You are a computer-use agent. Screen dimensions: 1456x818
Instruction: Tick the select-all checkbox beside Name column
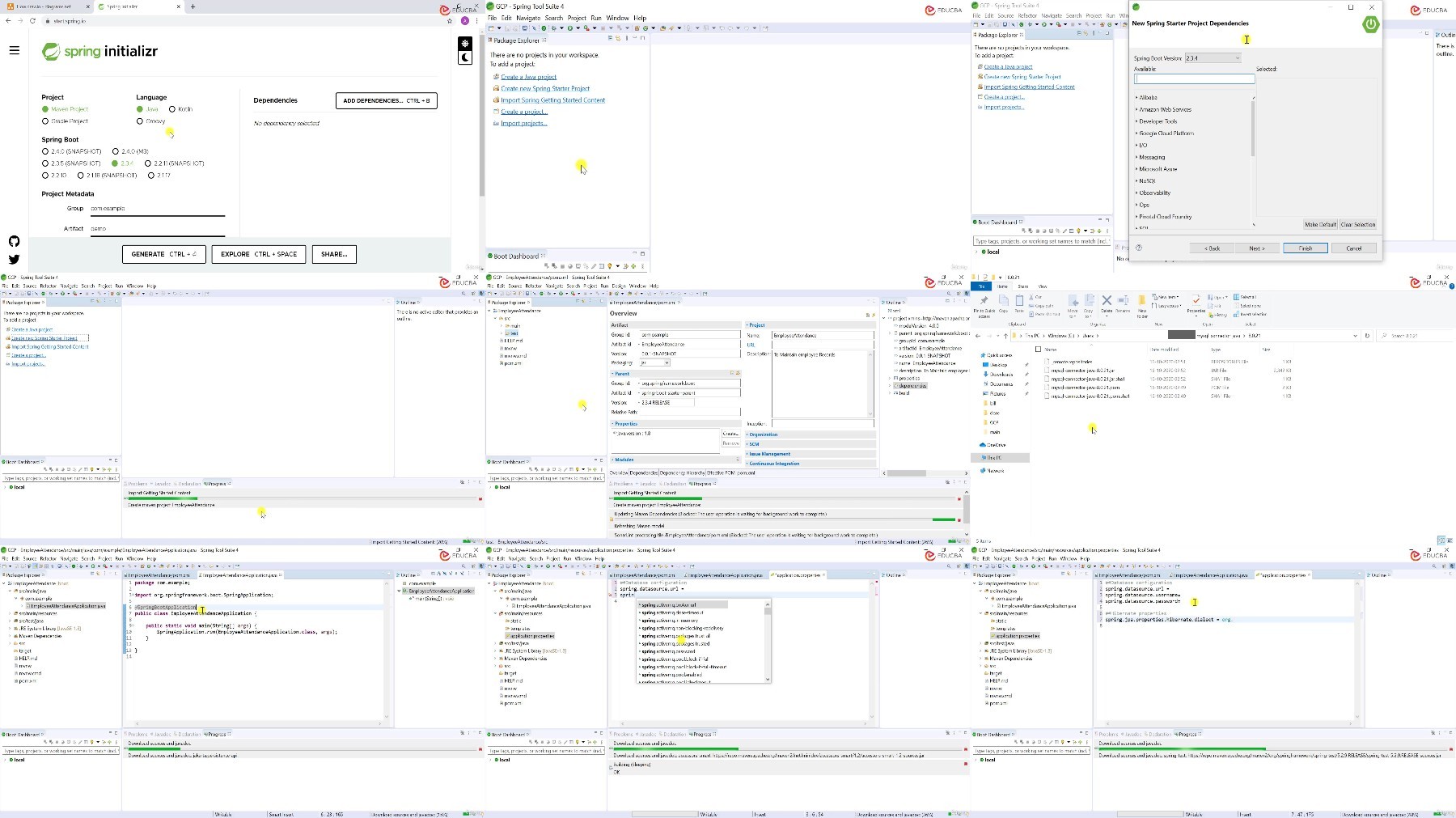tap(1038, 349)
